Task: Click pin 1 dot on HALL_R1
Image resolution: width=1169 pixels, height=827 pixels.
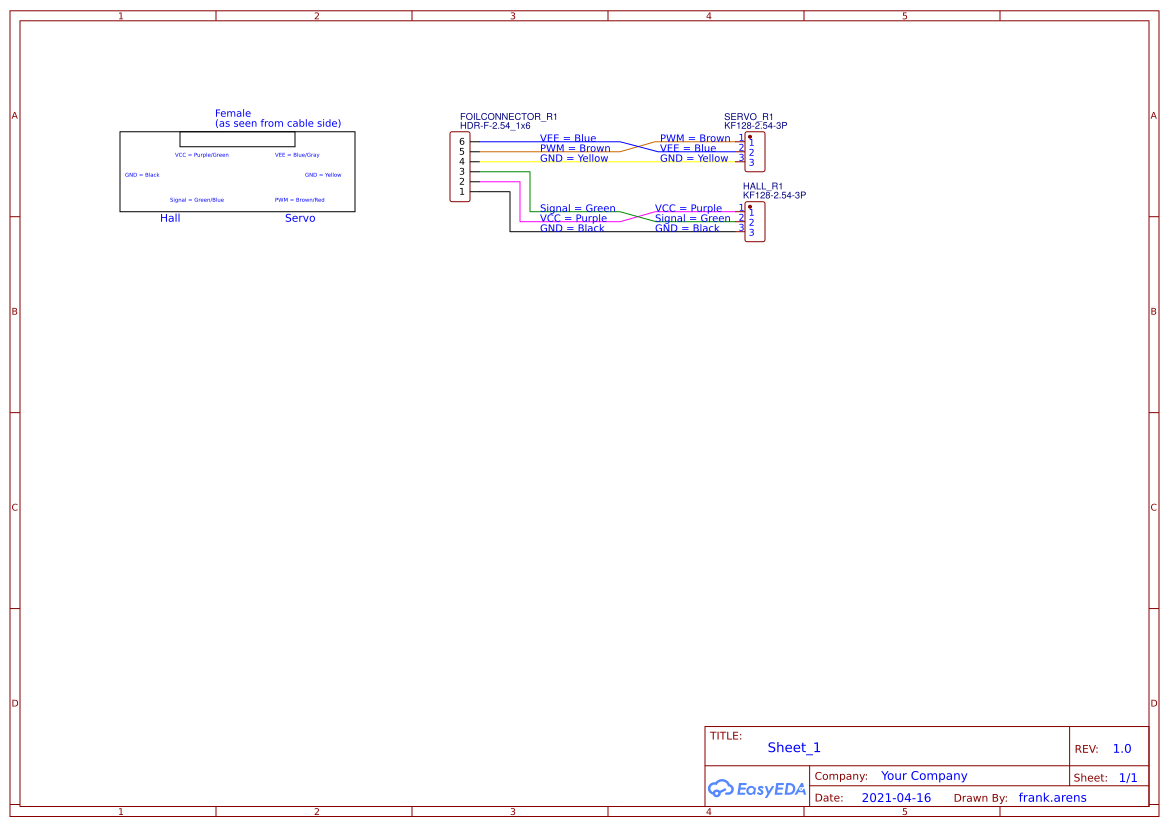Action: [x=752, y=209]
